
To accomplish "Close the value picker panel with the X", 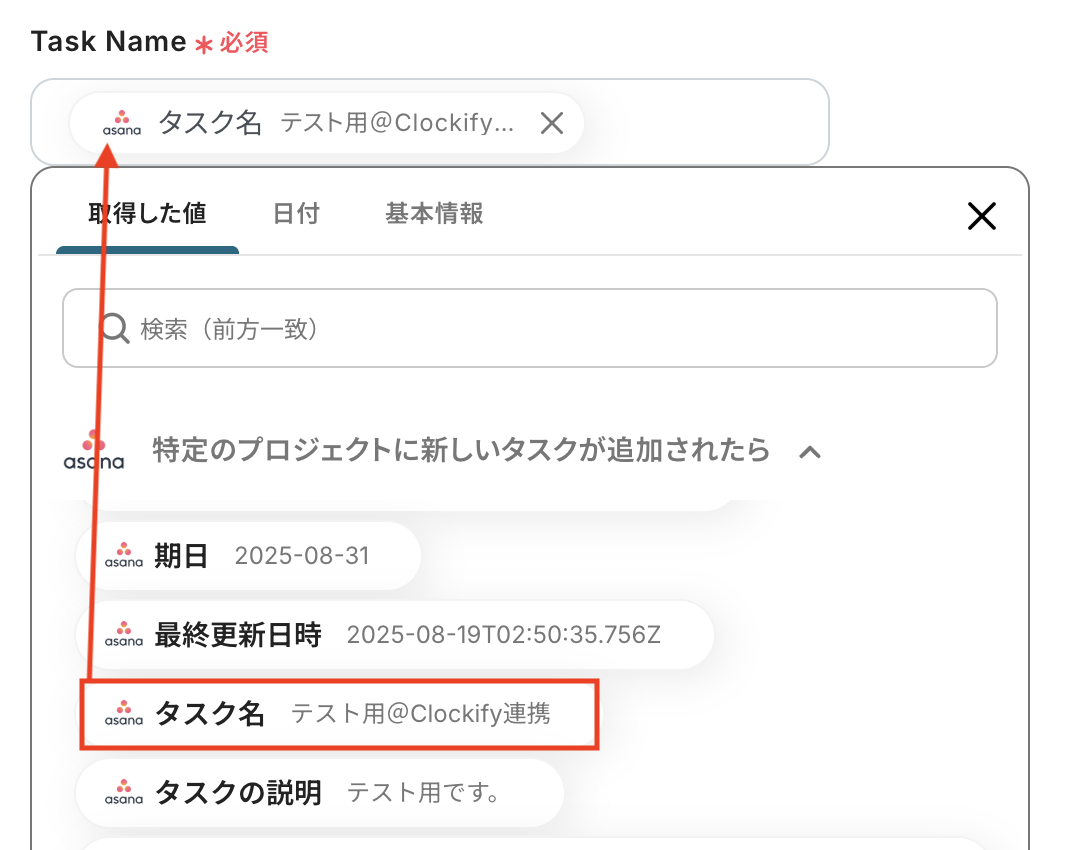I will [982, 216].
